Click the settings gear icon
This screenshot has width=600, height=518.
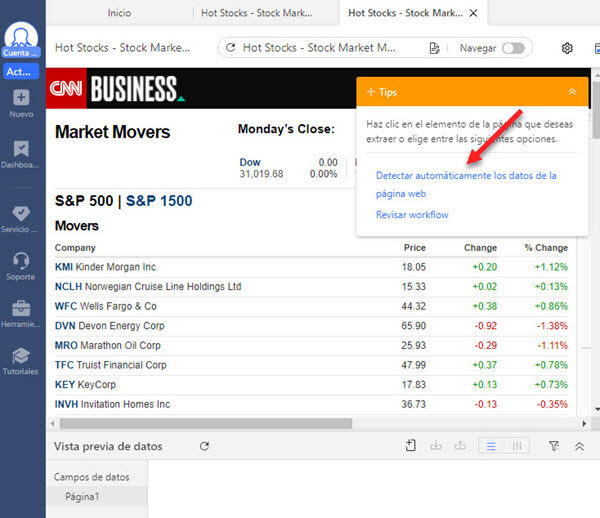tap(567, 48)
